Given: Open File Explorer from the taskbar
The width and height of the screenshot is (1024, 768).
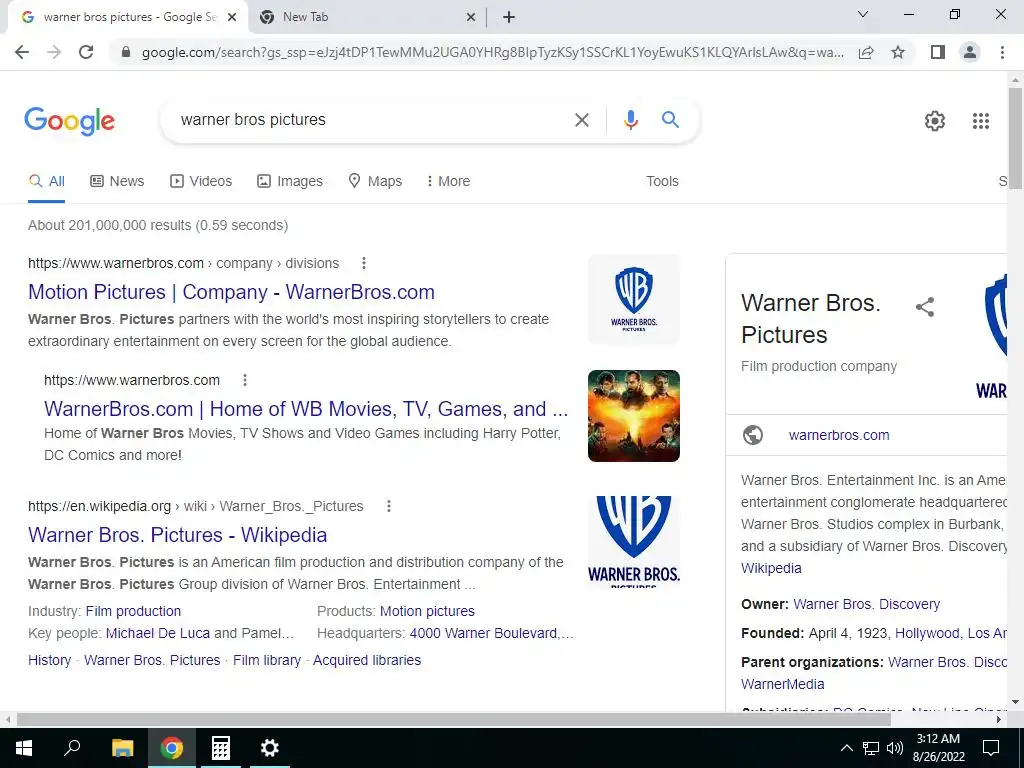Looking at the screenshot, I should pos(122,748).
